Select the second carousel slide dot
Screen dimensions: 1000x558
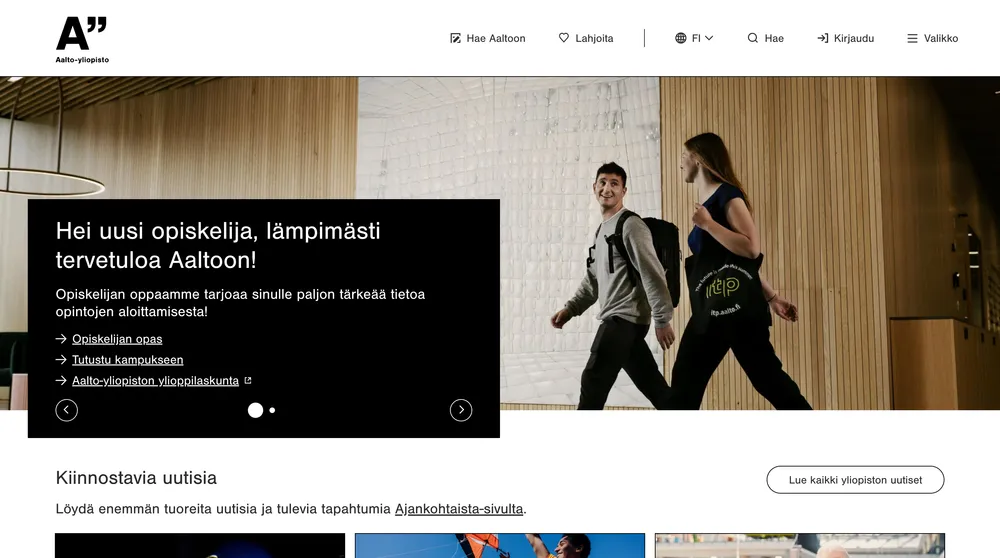tap(272, 410)
